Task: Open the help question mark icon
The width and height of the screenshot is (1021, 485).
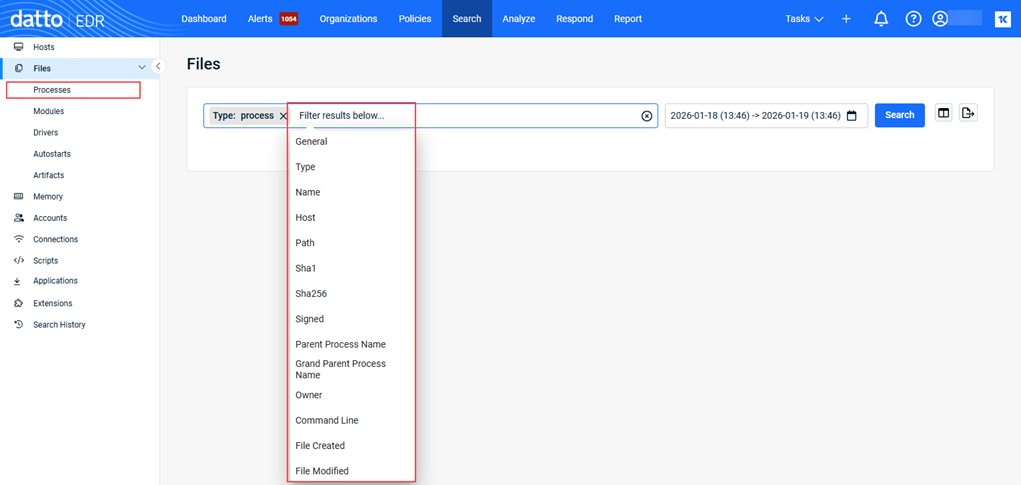Action: 913,19
